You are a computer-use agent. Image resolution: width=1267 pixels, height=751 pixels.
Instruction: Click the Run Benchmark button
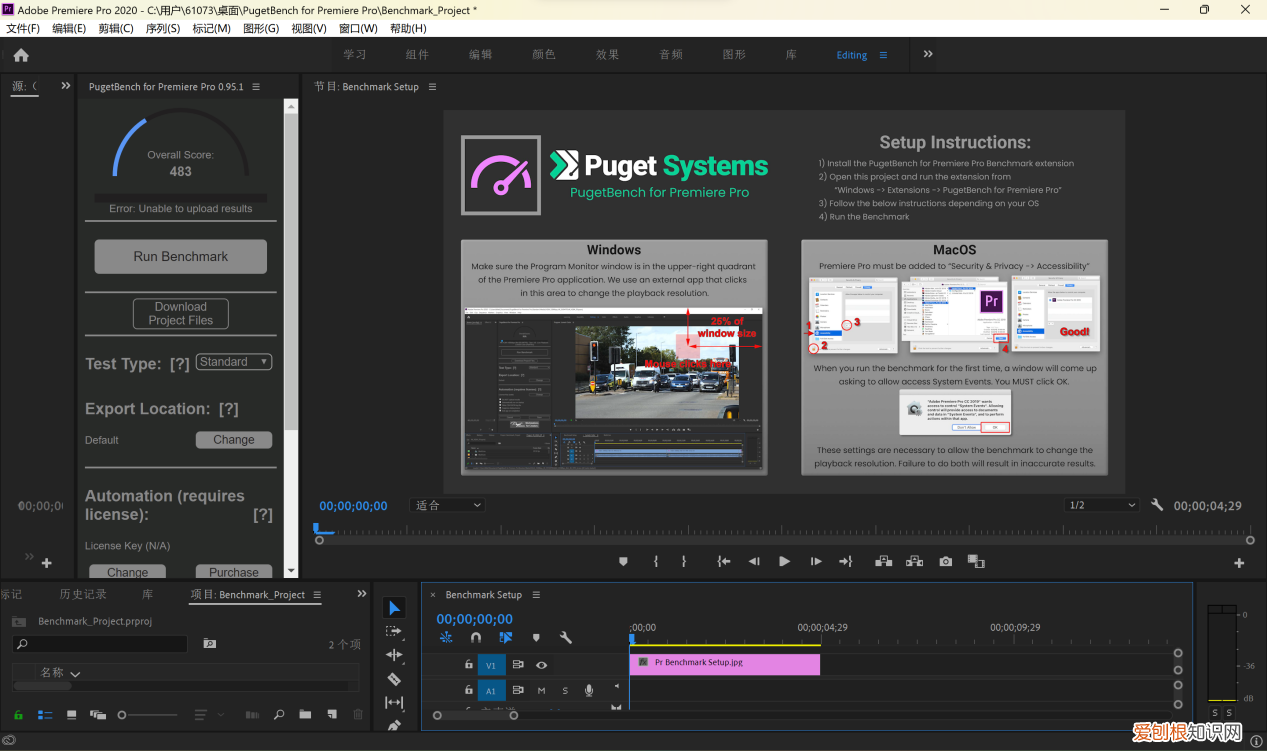coord(181,256)
